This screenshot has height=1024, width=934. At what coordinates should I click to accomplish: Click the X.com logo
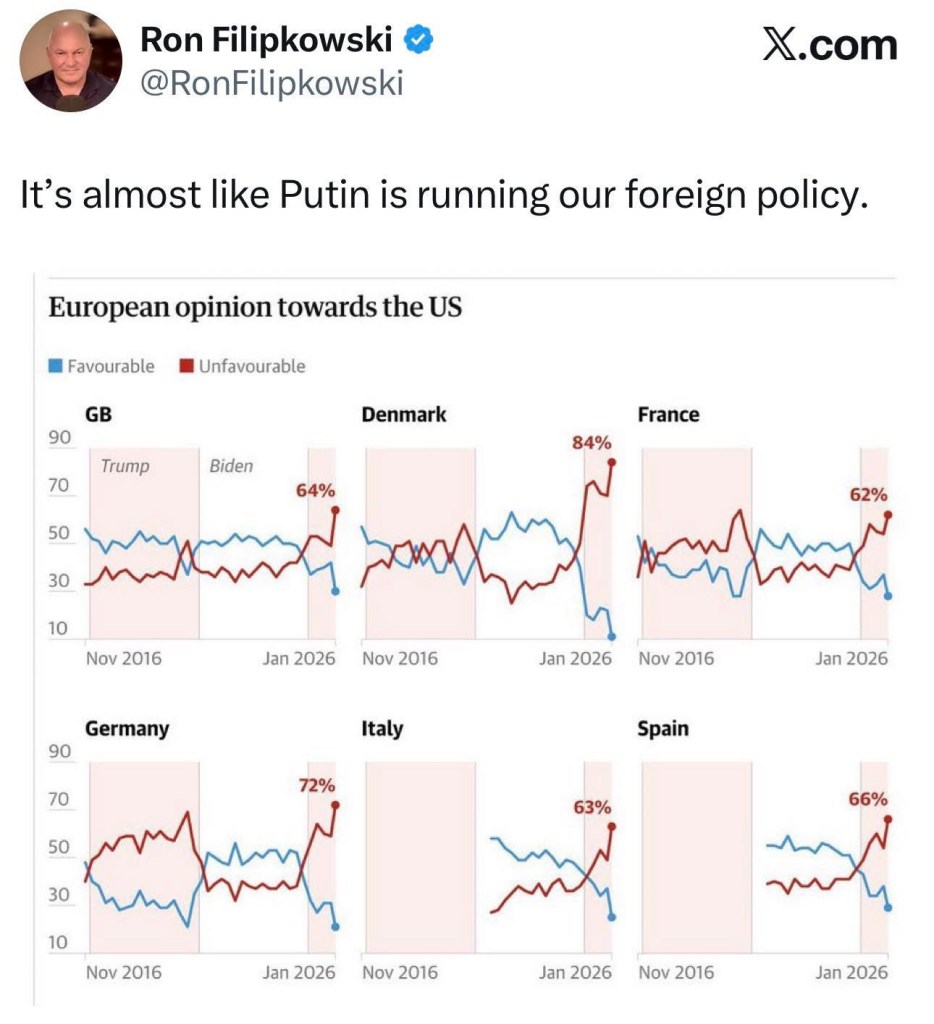tap(829, 46)
